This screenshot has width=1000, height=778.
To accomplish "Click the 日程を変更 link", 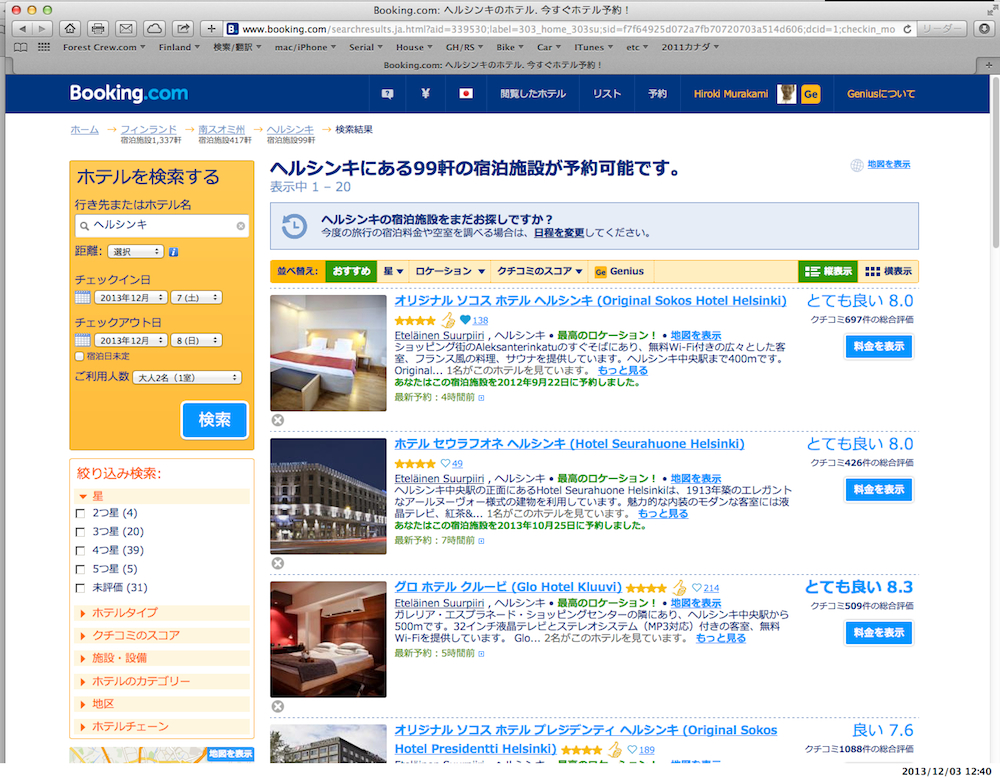I will 559,233.
